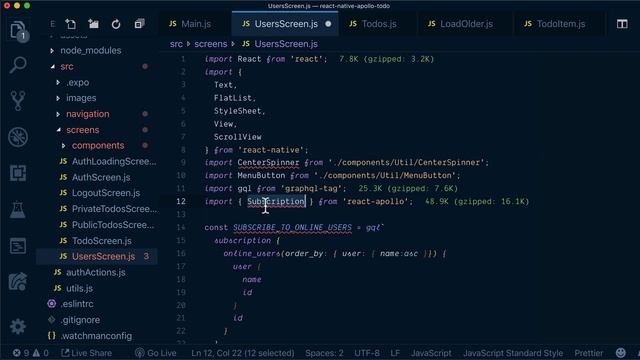This screenshot has width=640, height=360.
Task: Open the Debug view in activity bar
Action: tap(18, 137)
